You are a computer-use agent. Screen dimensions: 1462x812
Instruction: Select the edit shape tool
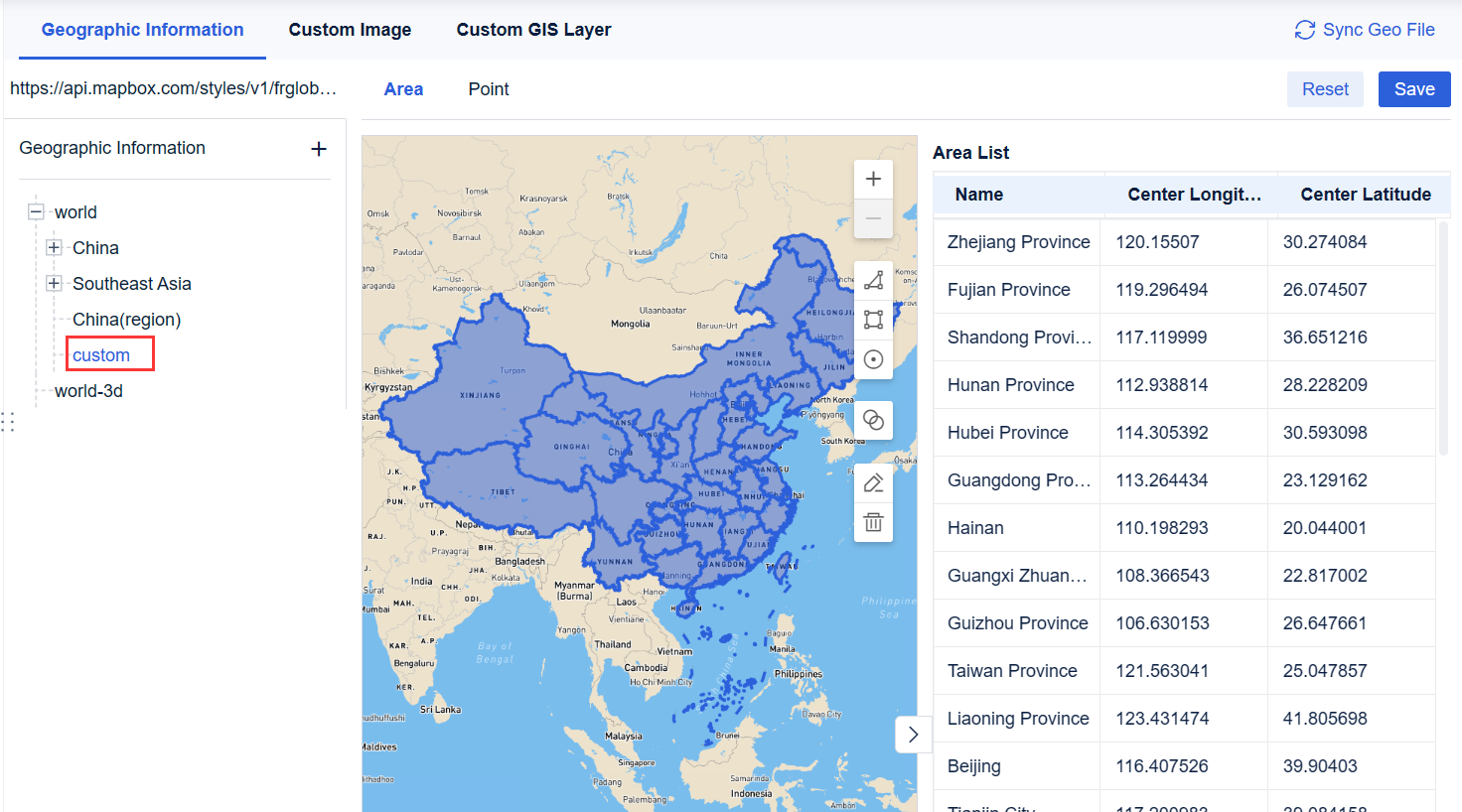873,481
